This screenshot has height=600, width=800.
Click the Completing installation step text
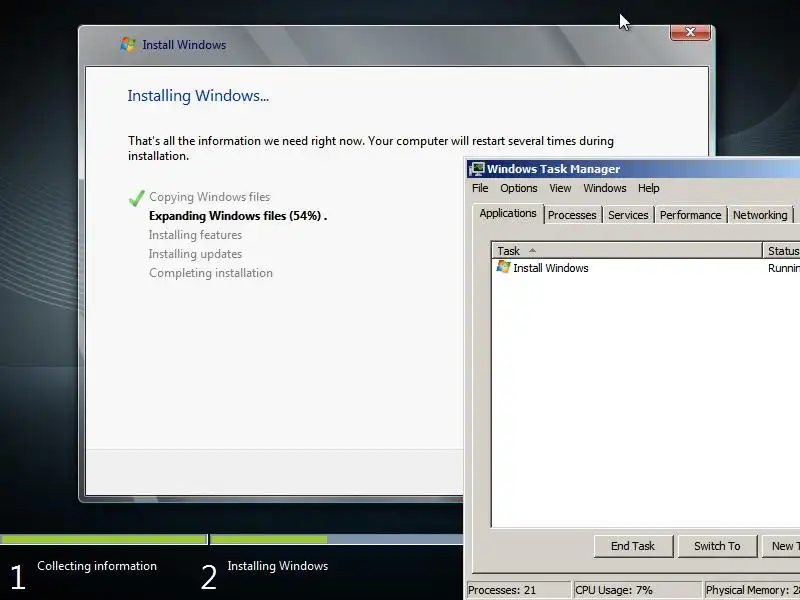pos(211,273)
